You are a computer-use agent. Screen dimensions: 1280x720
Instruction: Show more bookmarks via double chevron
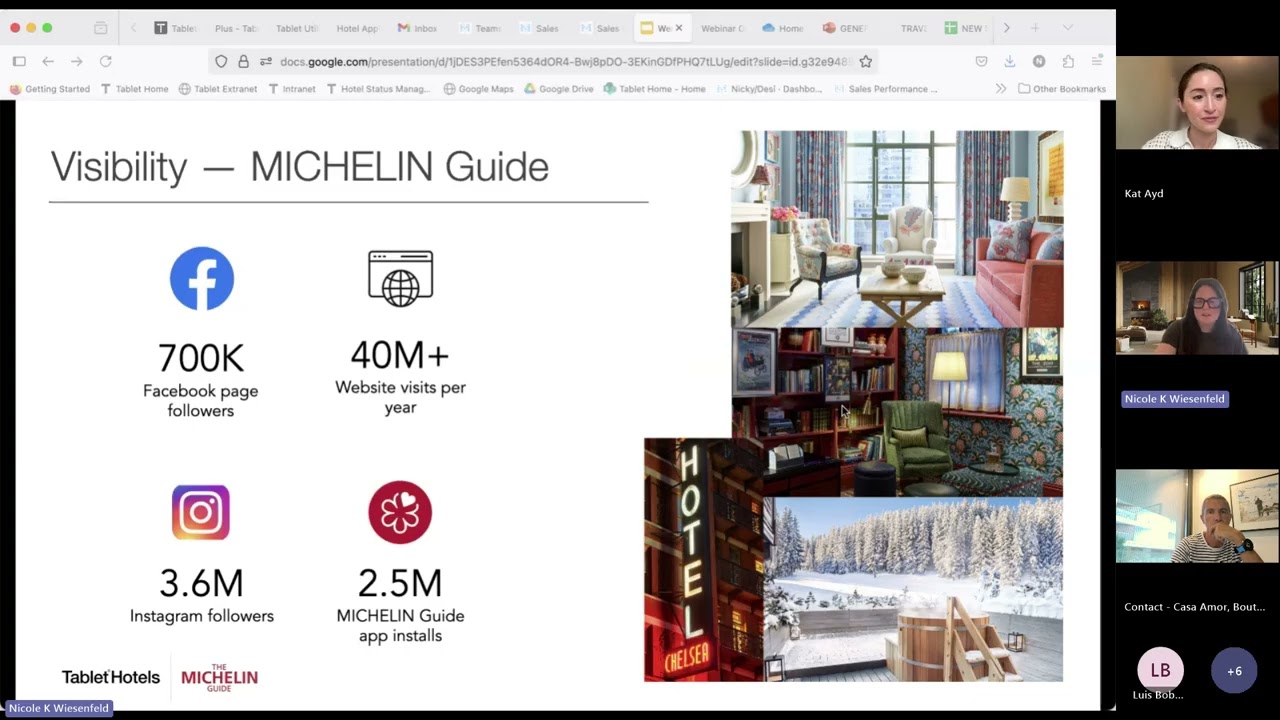(1001, 89)
